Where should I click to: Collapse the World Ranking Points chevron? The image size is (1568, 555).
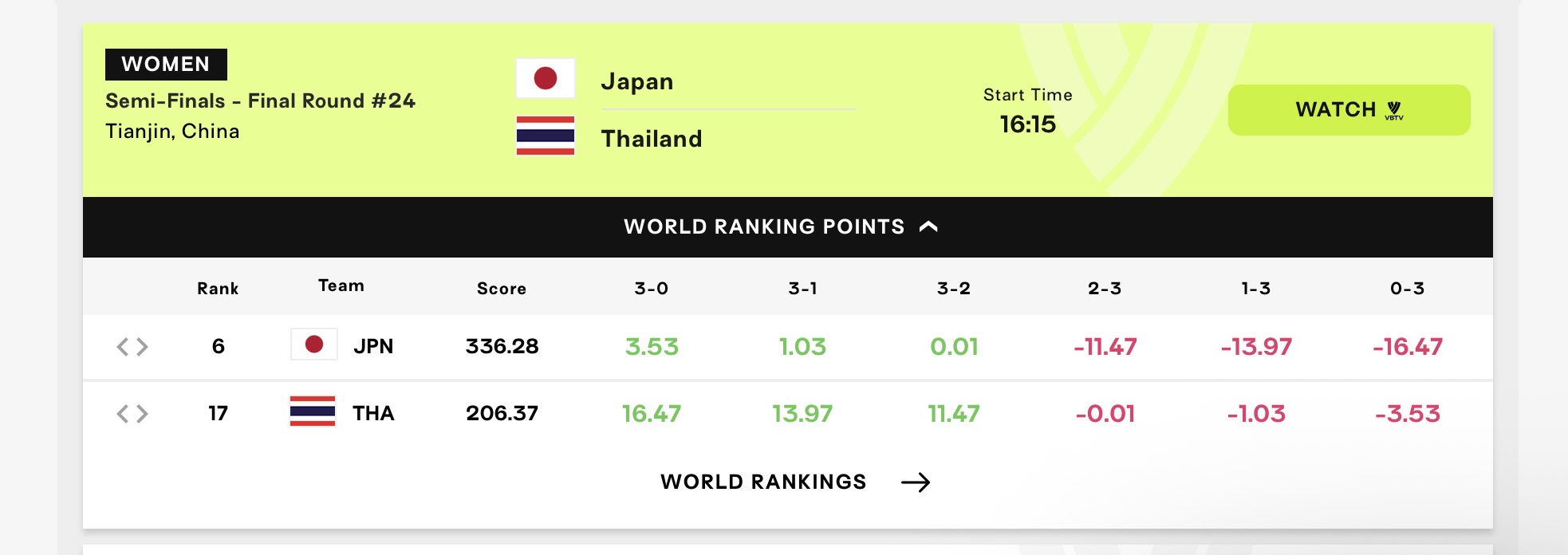point(928,226)
